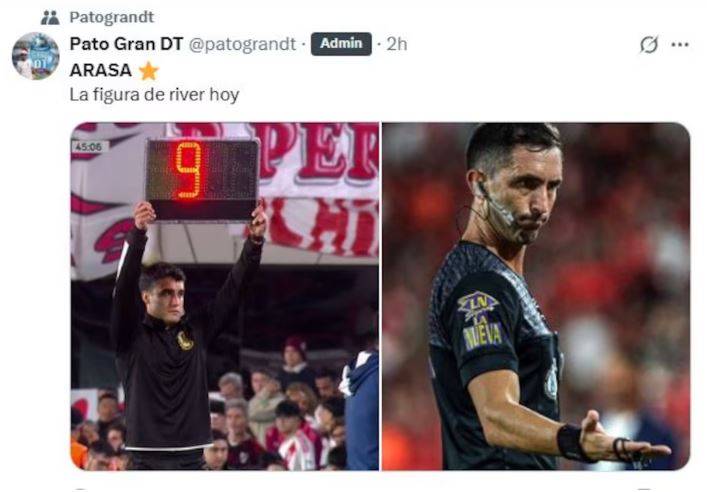Open the Patograndt community link

[111, 17]
